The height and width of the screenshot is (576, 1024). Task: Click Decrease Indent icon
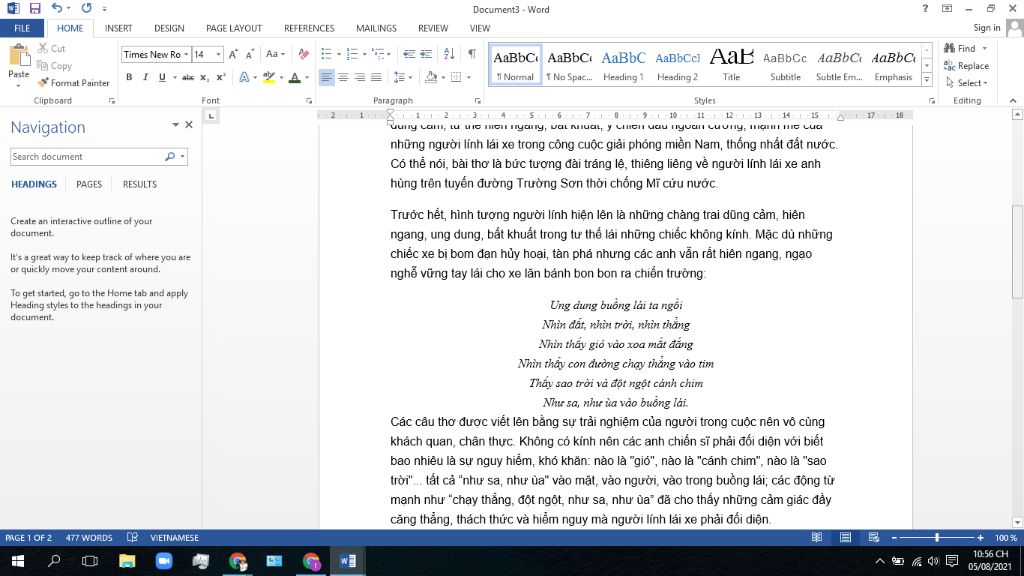[409, 54]
